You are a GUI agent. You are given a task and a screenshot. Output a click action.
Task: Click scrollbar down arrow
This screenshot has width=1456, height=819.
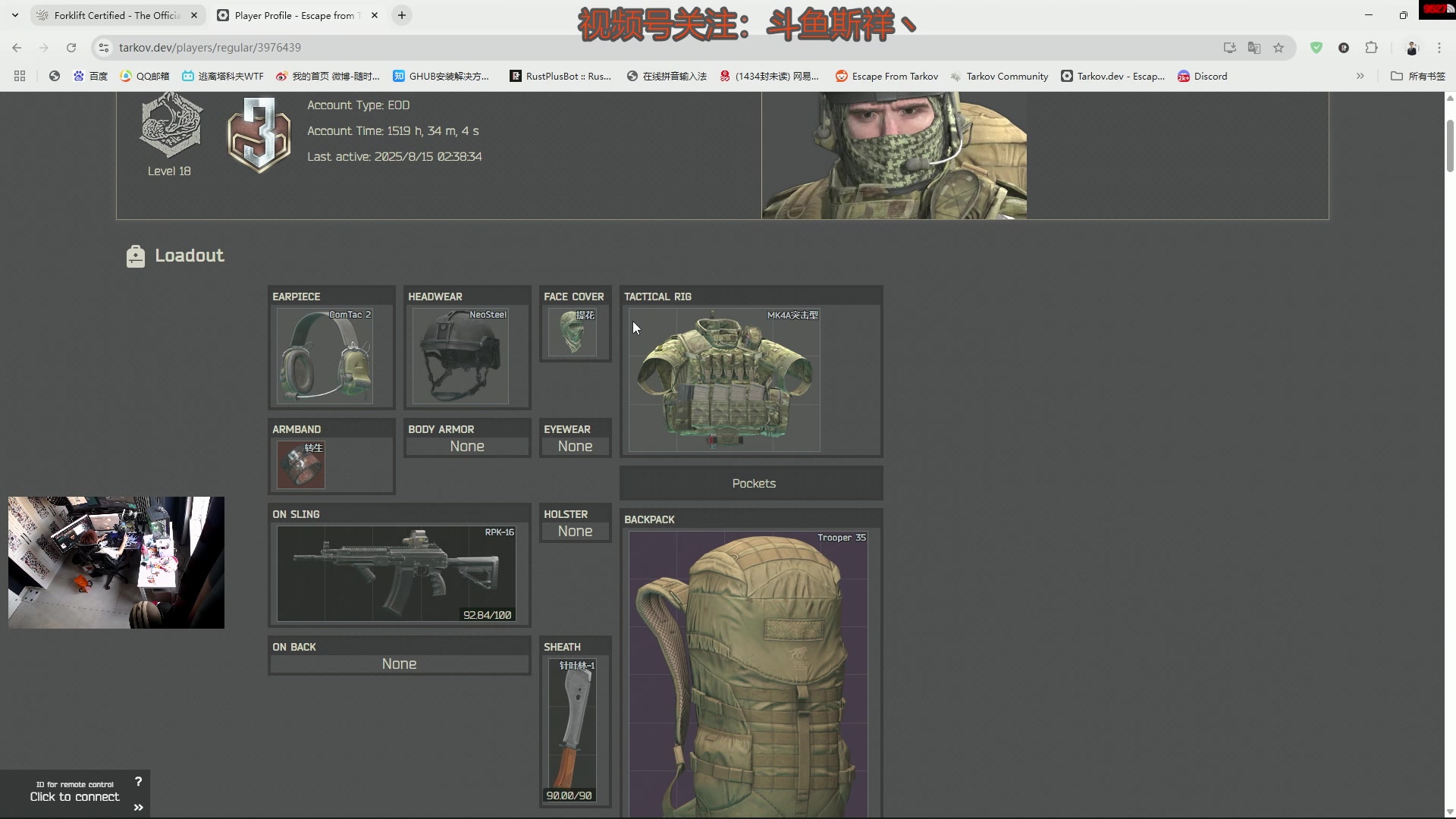point(1450,811)
